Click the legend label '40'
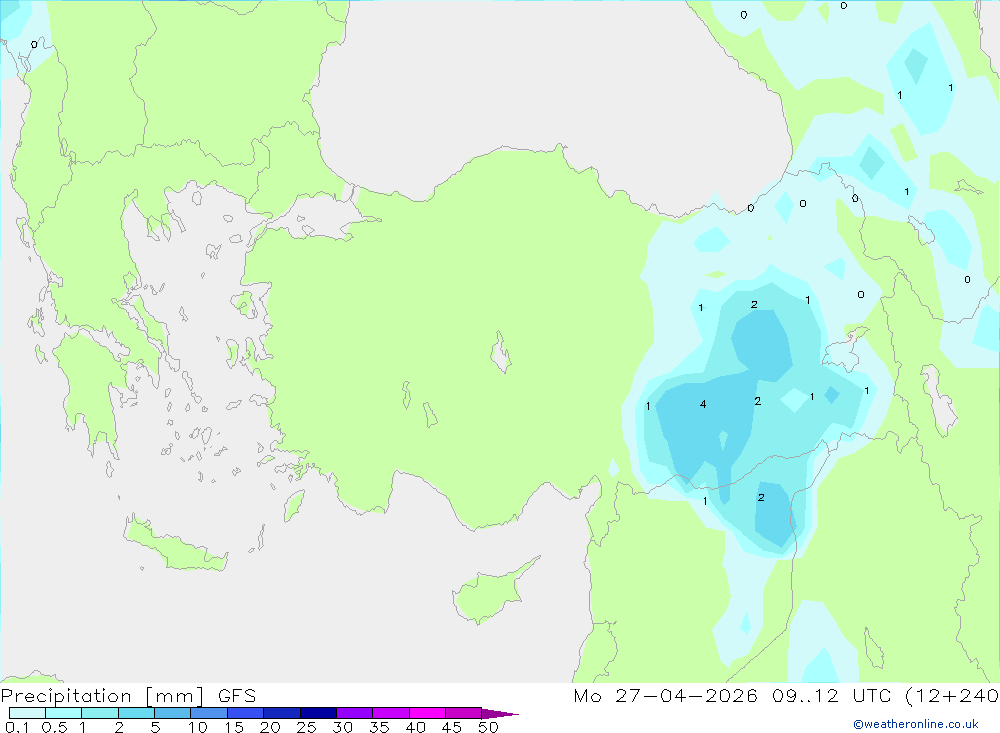Image resolution: width=1000 pixels, height=733 pixels. [415, 727]
